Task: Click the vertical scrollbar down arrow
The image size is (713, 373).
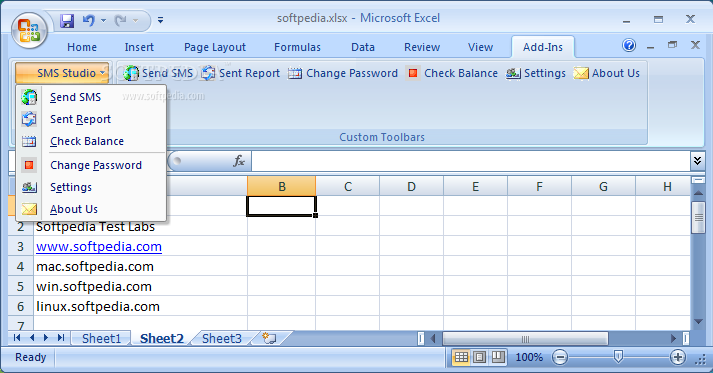Action: click(x=698, y=322)
